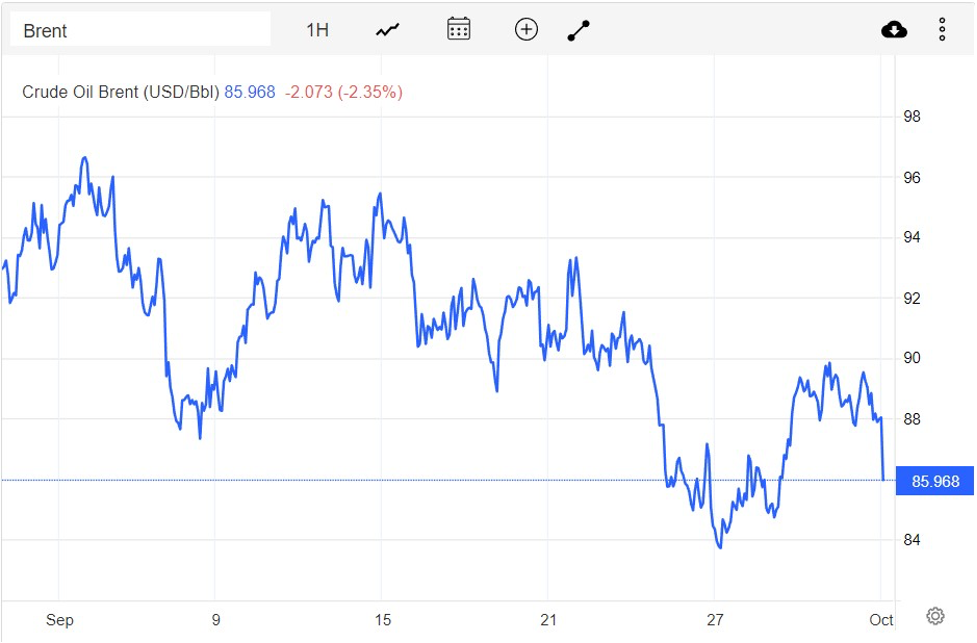The width and height of the screenshot is (977, 643).
Task: Open the 1H interval dropdown
Action: (x=317, y=30)
